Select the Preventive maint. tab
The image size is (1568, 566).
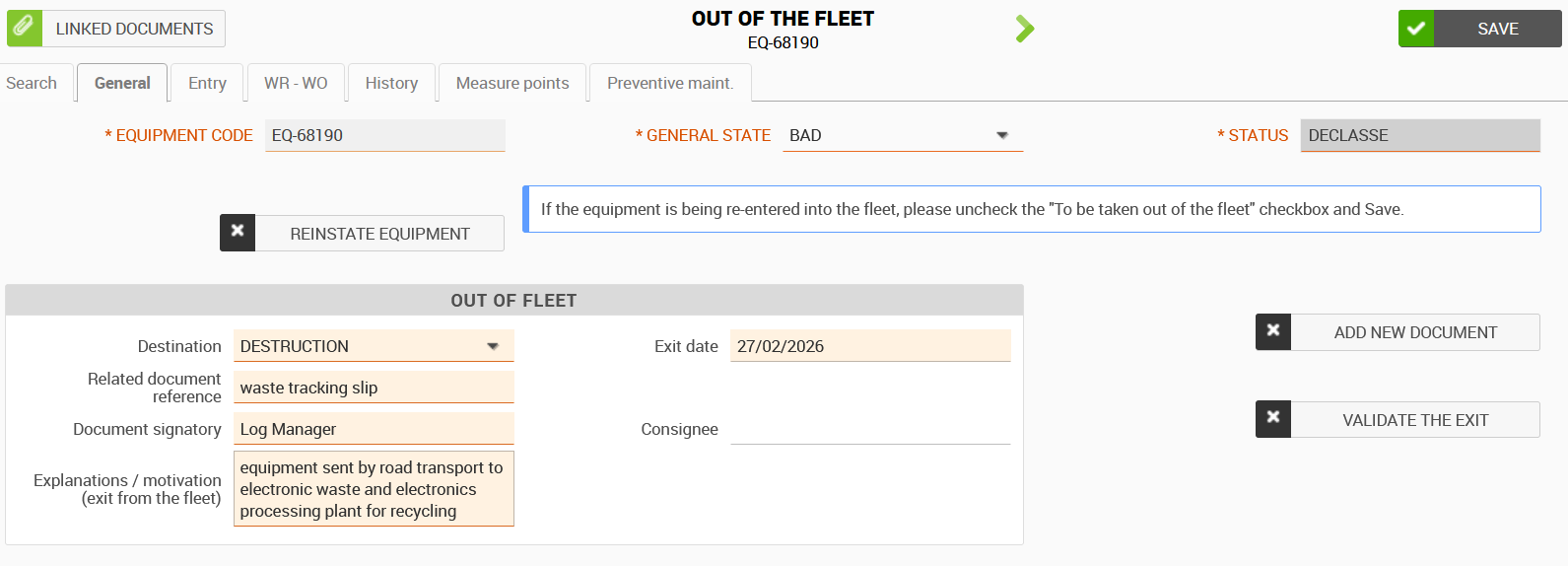click(x=670, y=83)
